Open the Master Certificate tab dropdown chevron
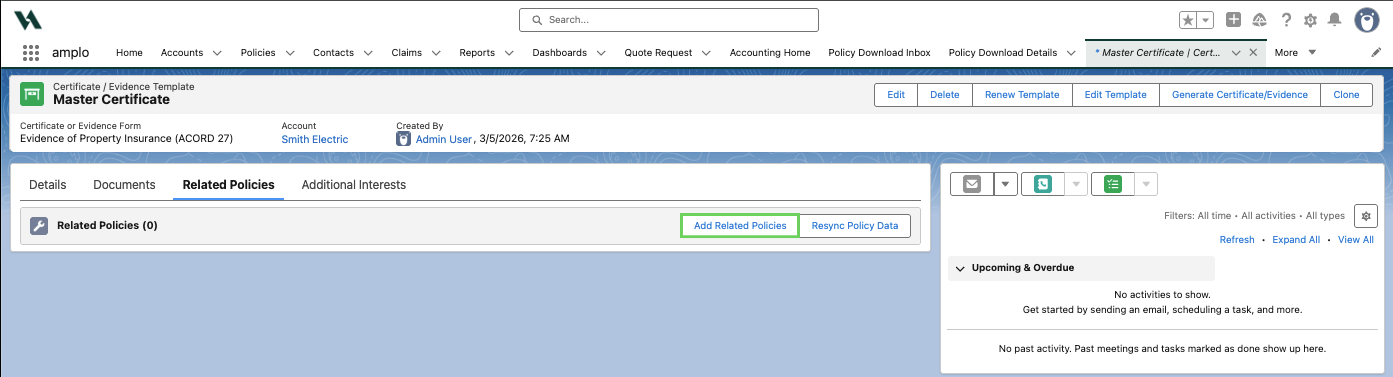1393x377 pixels. point(1236,52)
